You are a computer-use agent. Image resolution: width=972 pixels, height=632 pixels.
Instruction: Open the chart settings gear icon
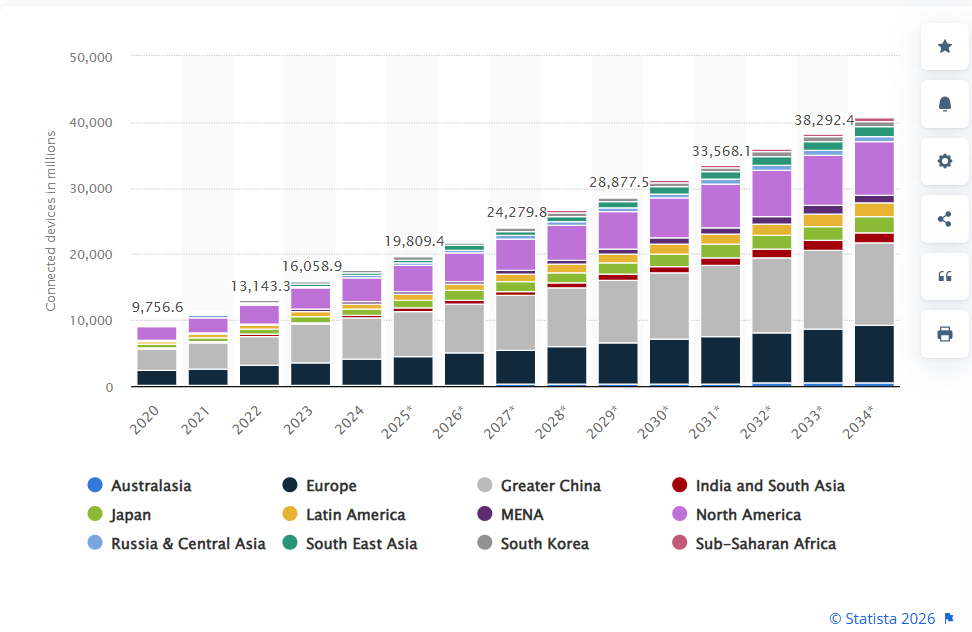pos(944,161)
